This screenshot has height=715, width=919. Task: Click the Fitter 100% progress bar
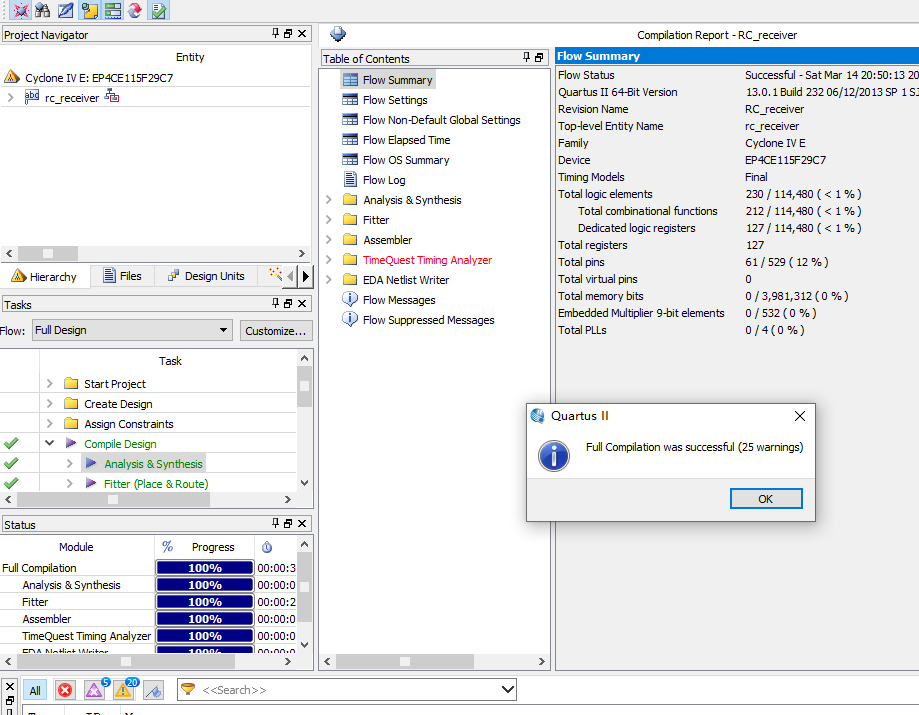[205, 602]
